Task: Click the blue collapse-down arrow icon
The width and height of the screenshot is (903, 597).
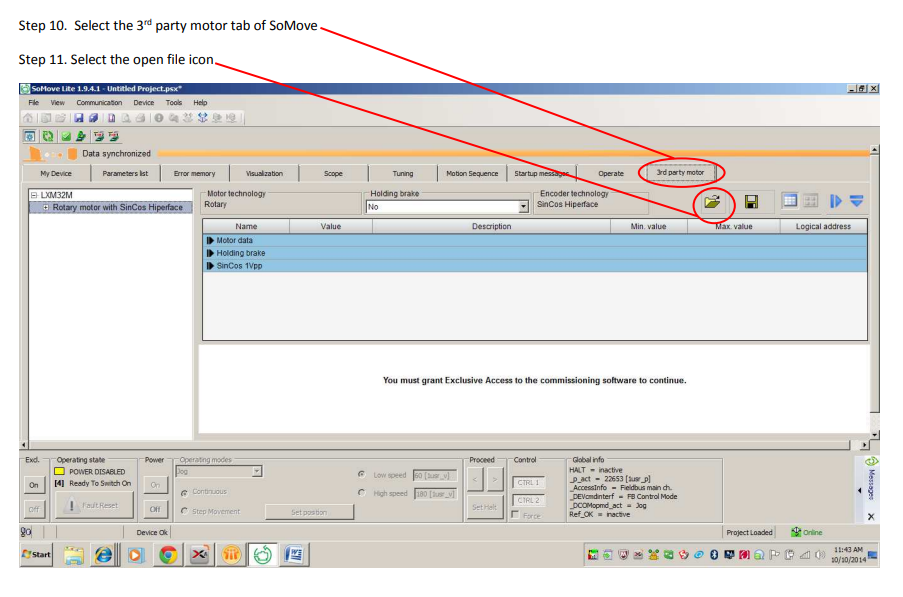Action: click(857, 202)
